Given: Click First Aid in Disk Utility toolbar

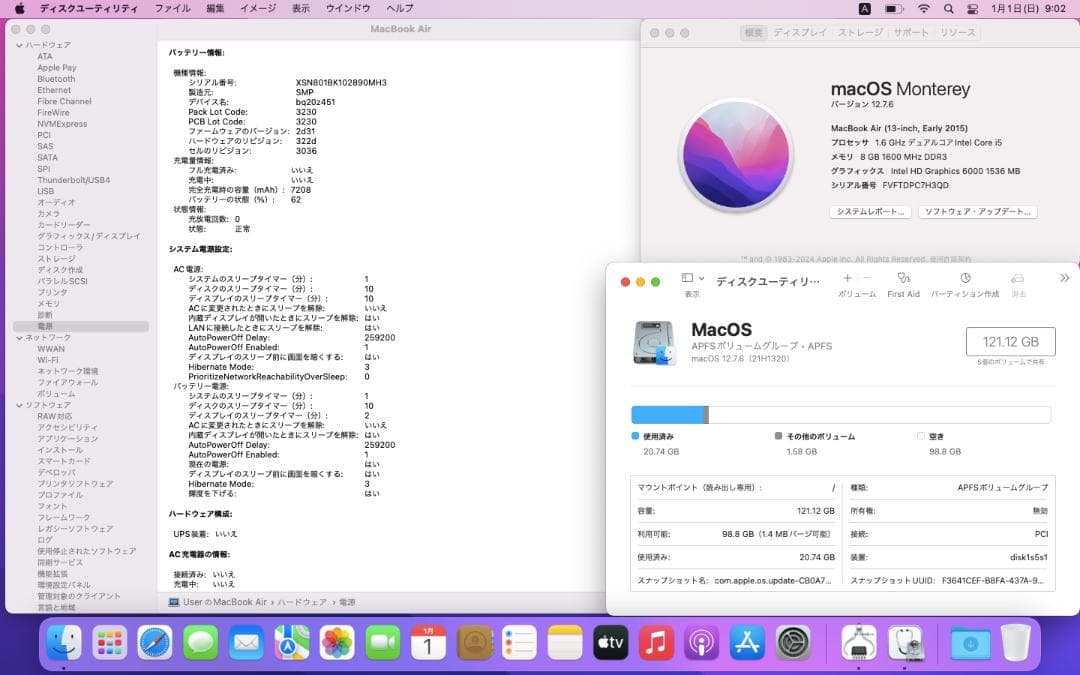Looking at the screenshot, I should point(903,284).
